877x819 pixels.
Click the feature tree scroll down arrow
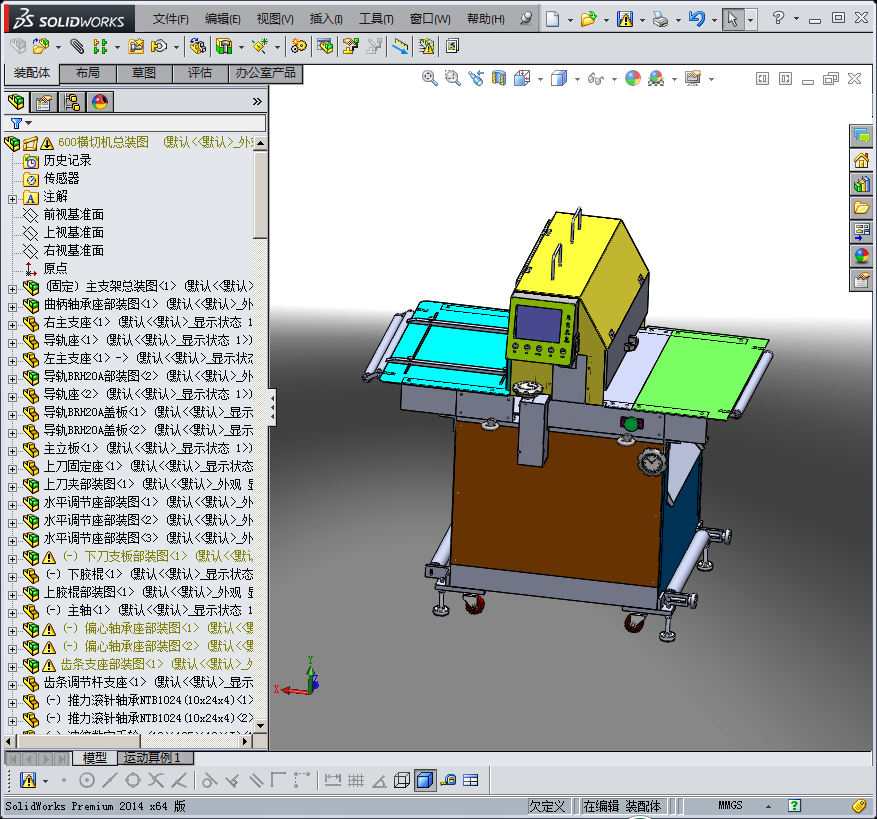pos(260,726)
